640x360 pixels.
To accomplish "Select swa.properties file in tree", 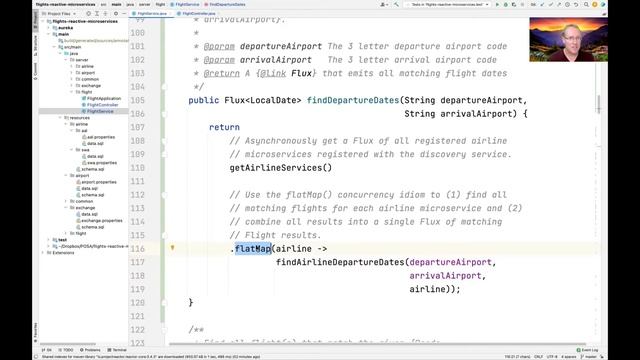I will point(99,163).
